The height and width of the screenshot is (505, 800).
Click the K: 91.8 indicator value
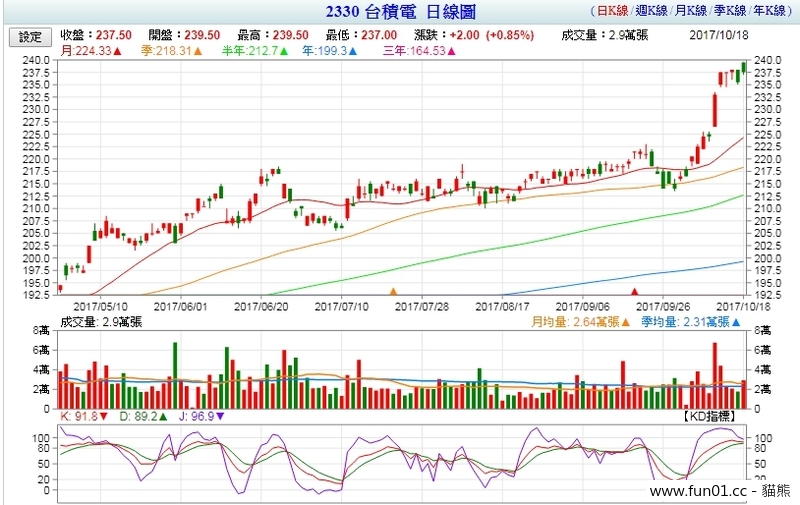tap(84, 417)
